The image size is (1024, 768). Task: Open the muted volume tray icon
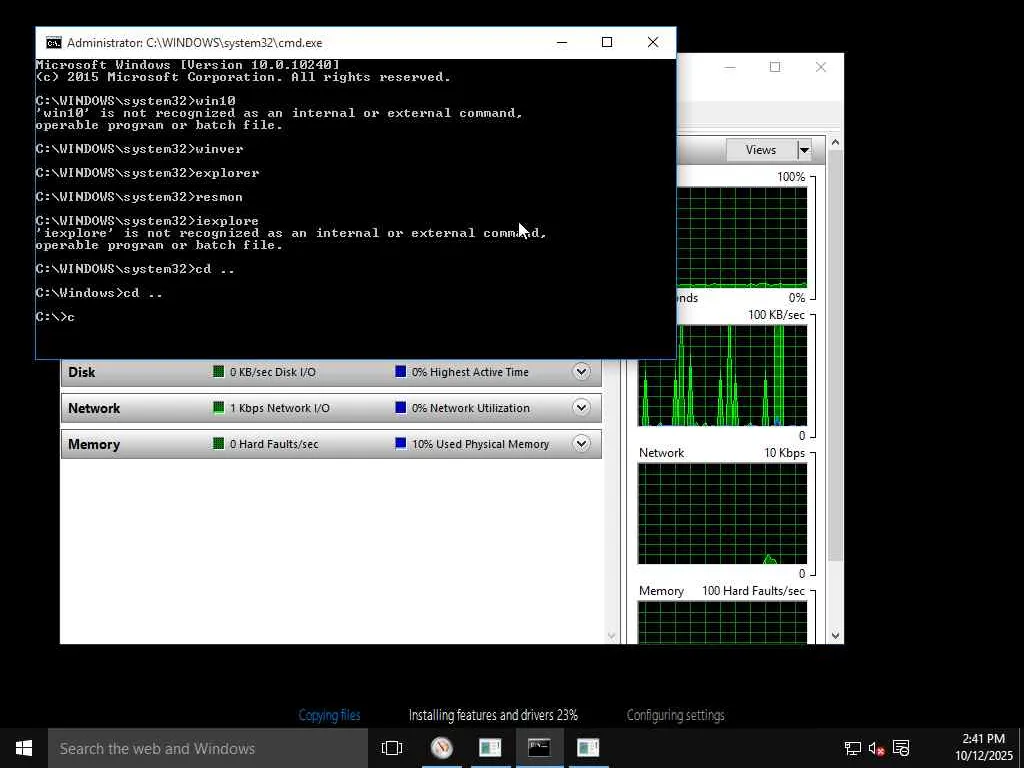(876, 748)
